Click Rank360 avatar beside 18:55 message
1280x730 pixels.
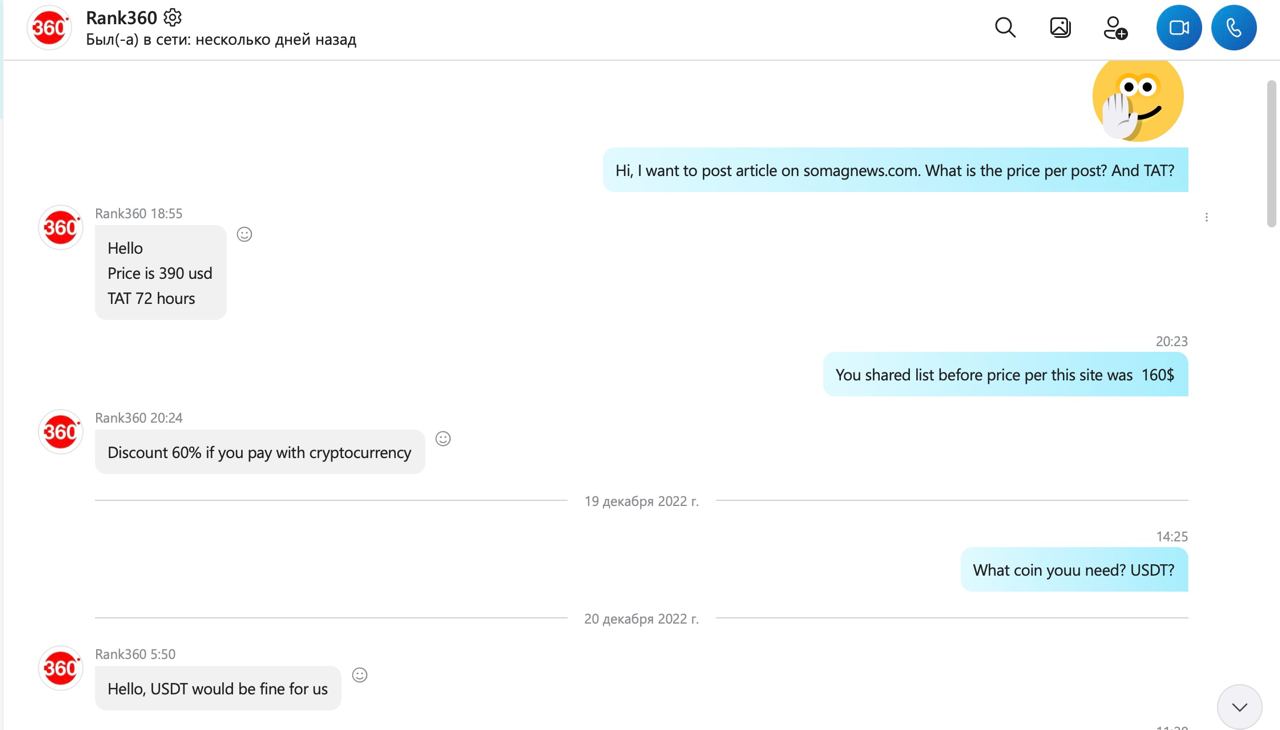[60, 227]
